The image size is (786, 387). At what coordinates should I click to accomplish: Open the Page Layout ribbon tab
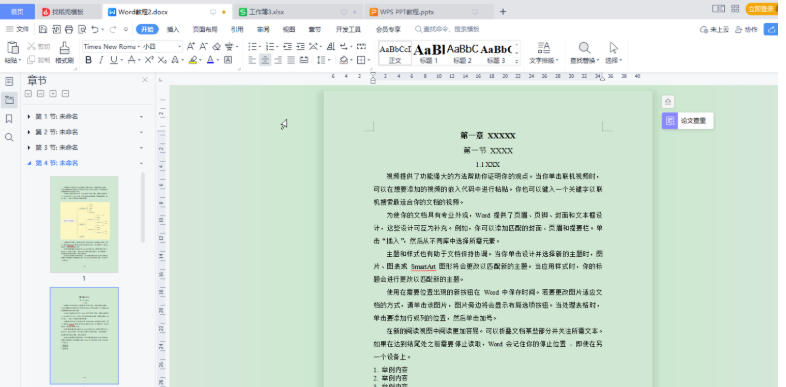[205, 29]
